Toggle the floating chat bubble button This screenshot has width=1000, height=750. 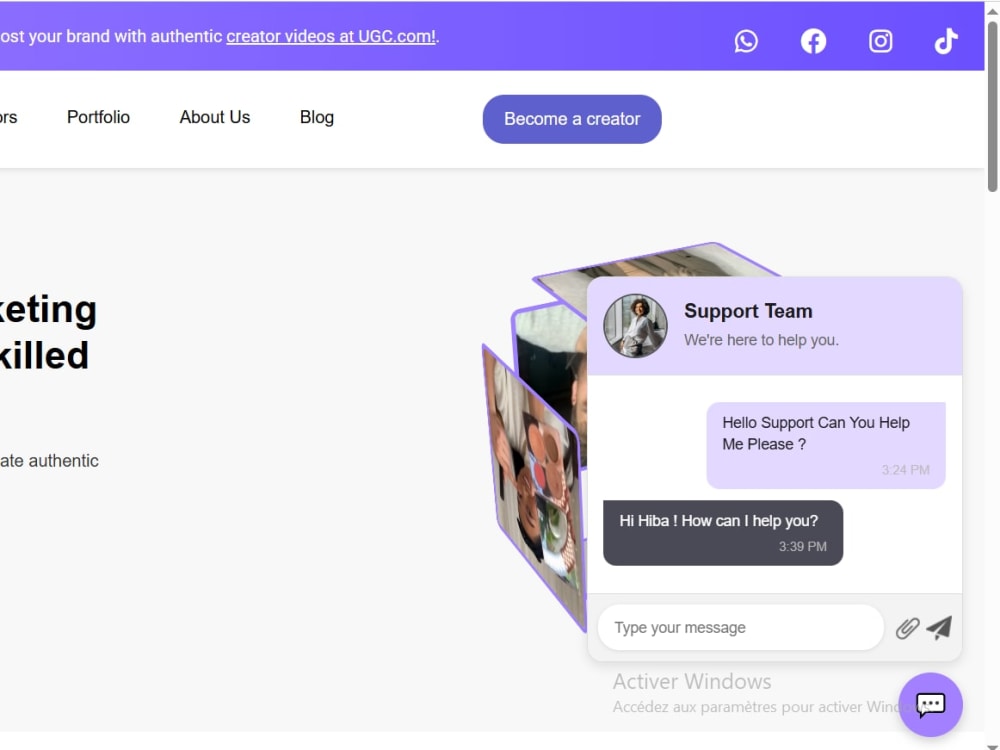tap(930, 705)
